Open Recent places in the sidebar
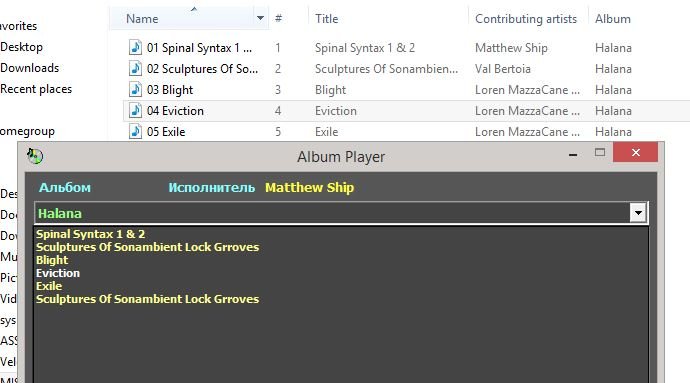 pyautogui.click(x=36, y=89)
